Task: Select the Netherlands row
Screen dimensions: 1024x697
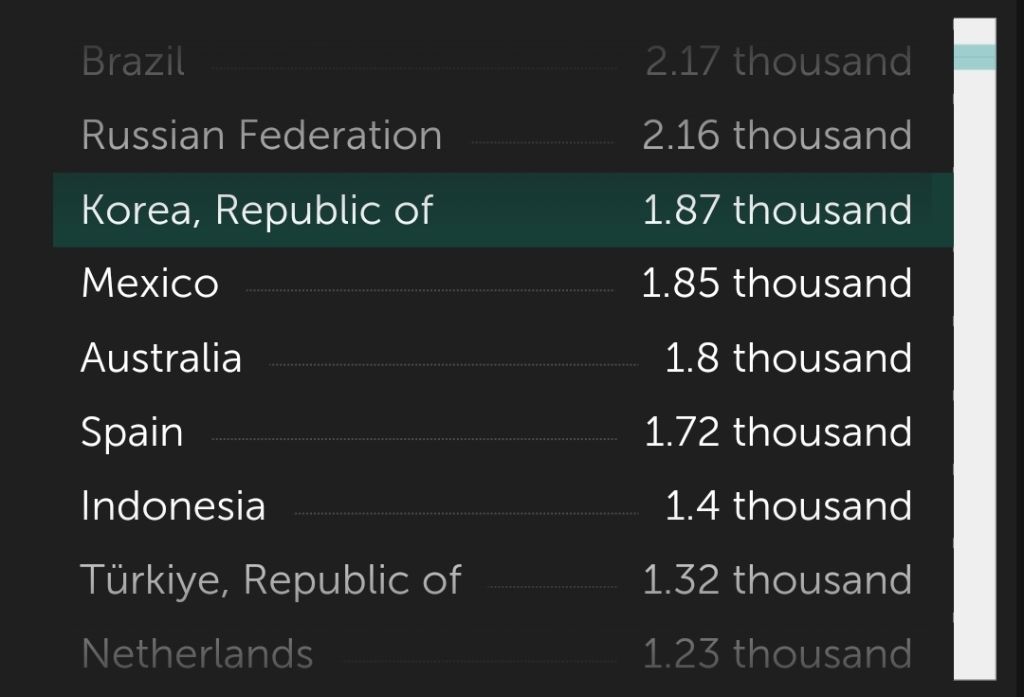Action: pos(503,654)
